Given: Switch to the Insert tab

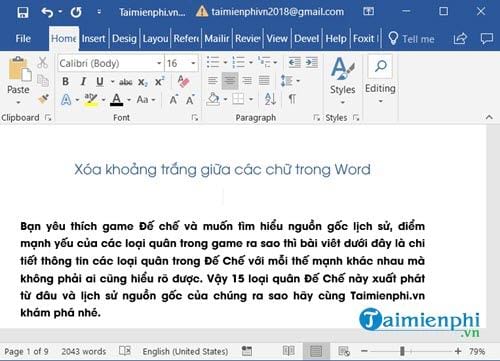Looking at the screenshot, I should [94, 39].
